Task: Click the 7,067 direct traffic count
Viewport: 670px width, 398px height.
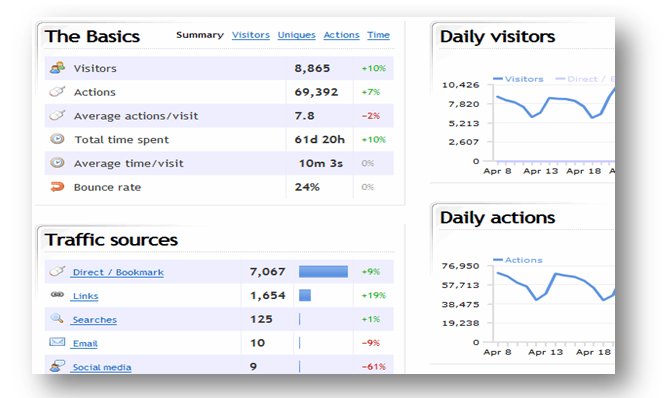Action: coord(267,272)
